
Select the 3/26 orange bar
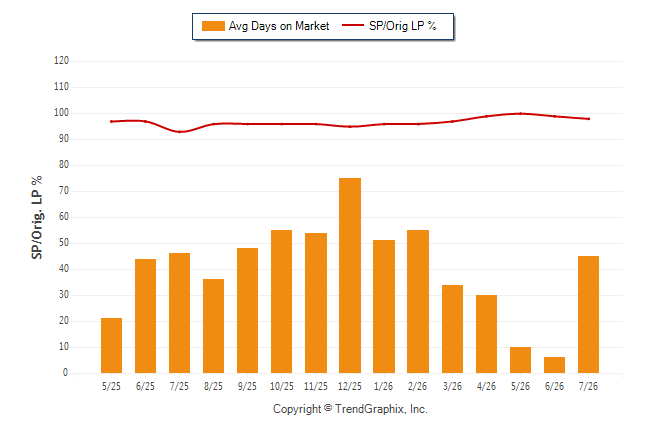452,329
